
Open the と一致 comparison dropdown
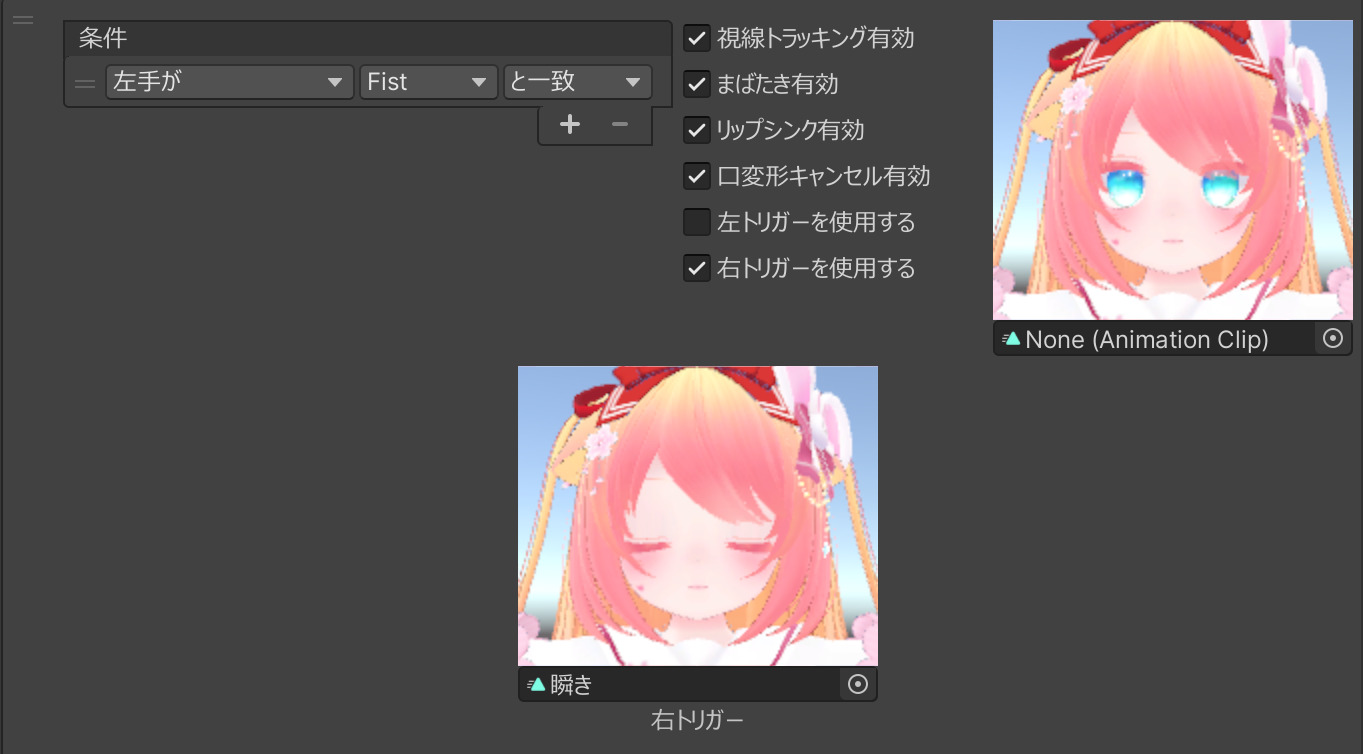pyautogui.click(x=577, y=82)
